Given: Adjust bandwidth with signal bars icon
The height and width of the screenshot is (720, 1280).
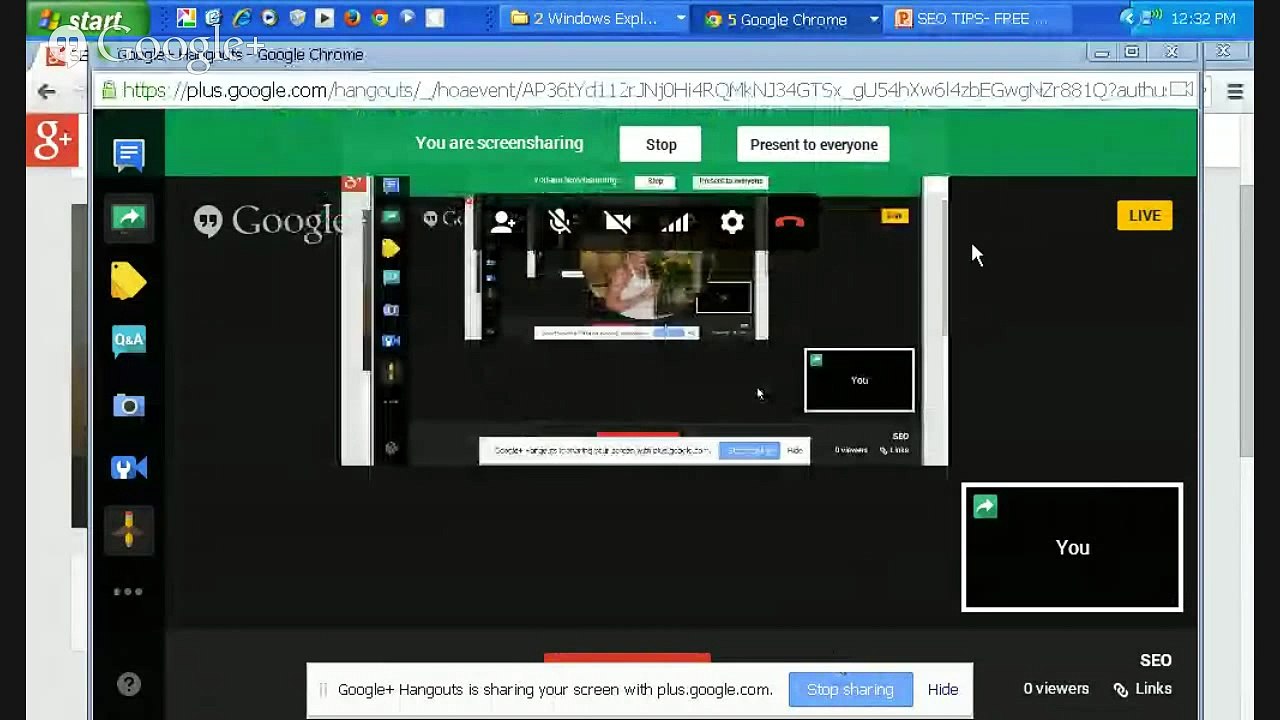Looking at the screenshot, I should pyautogui.click(x=675, y=222).
